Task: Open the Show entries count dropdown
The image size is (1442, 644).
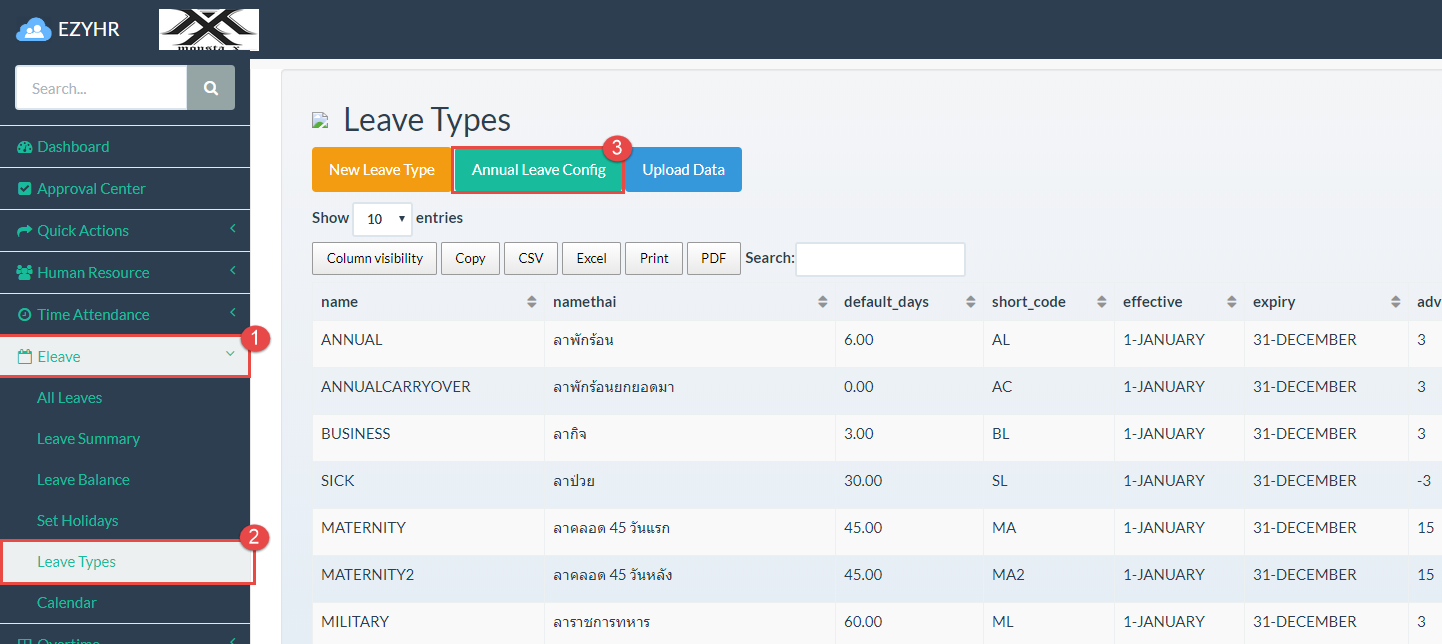Action: (382, 218)
